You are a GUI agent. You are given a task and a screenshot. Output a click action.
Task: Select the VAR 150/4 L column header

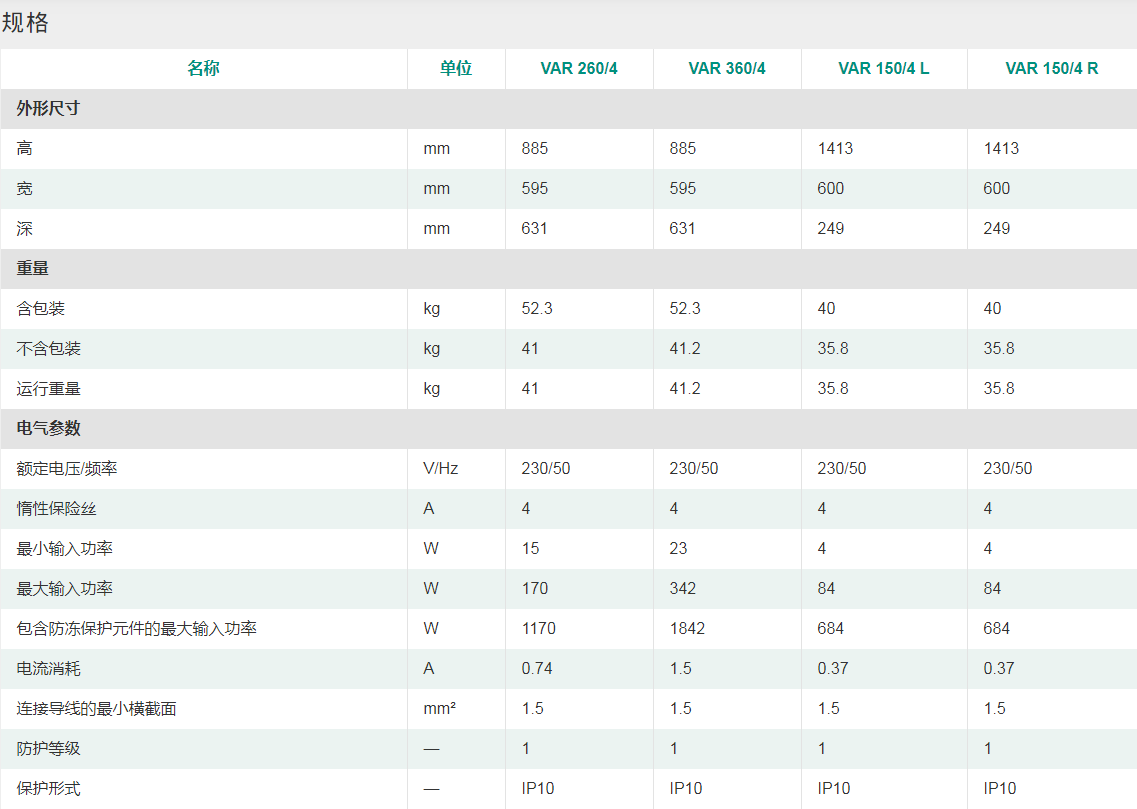click(x=884, y=69)
